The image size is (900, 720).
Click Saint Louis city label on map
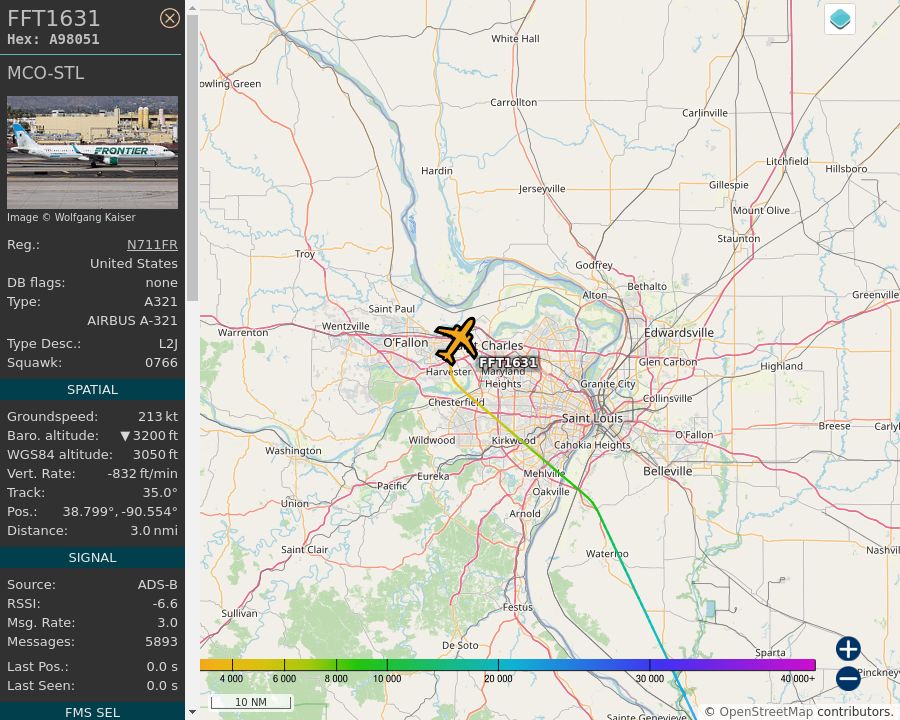tap(592, 419)
